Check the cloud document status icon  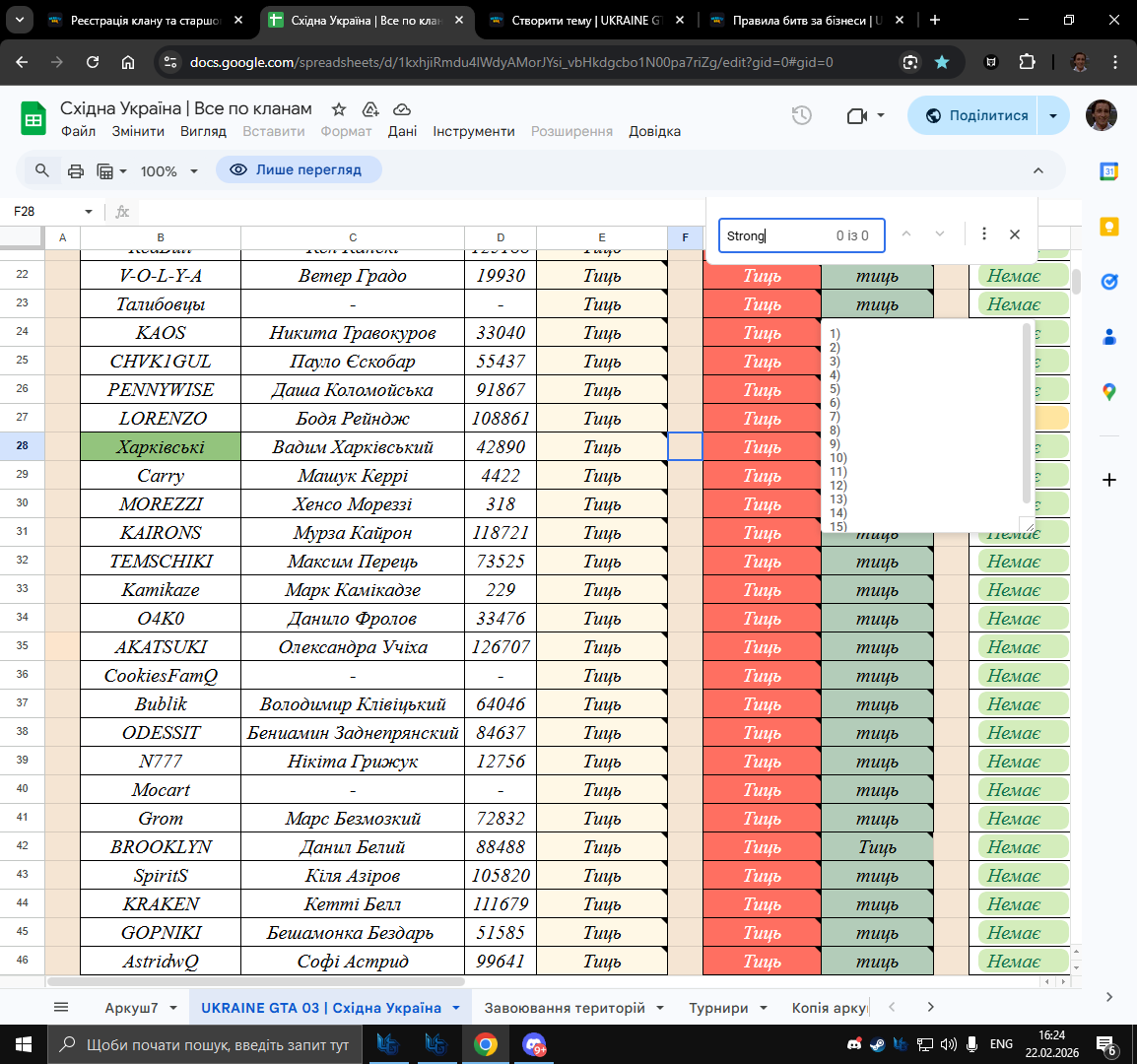402,109
